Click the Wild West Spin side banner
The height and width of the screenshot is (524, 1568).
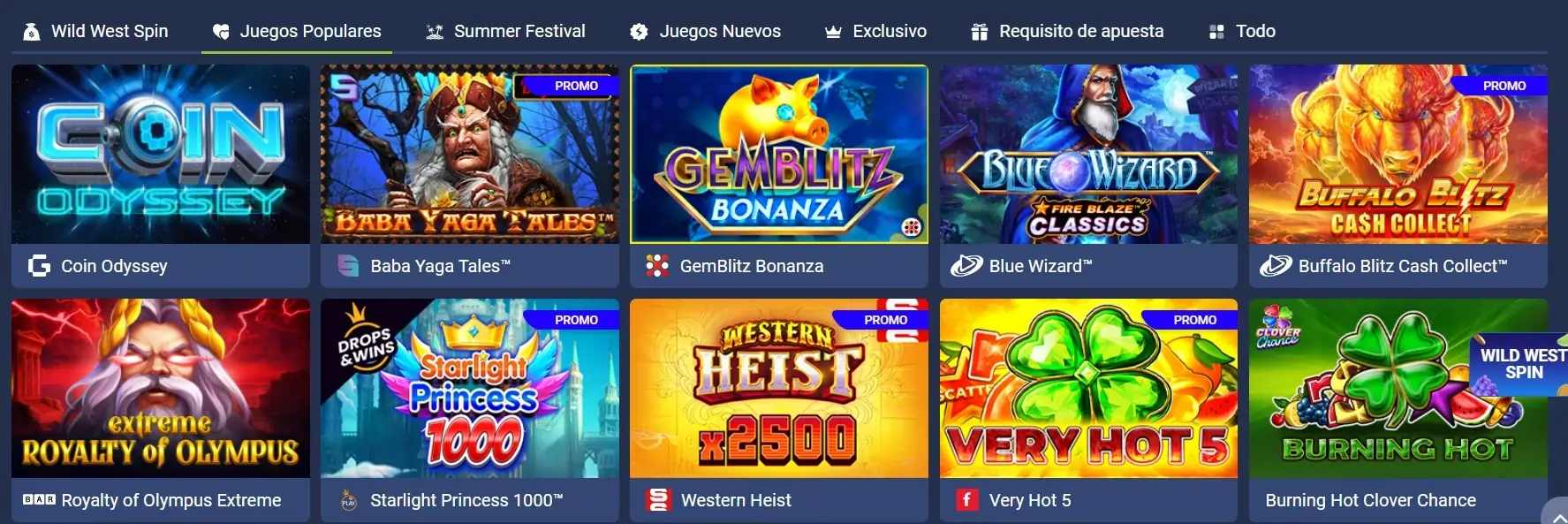coord(1519,364)
